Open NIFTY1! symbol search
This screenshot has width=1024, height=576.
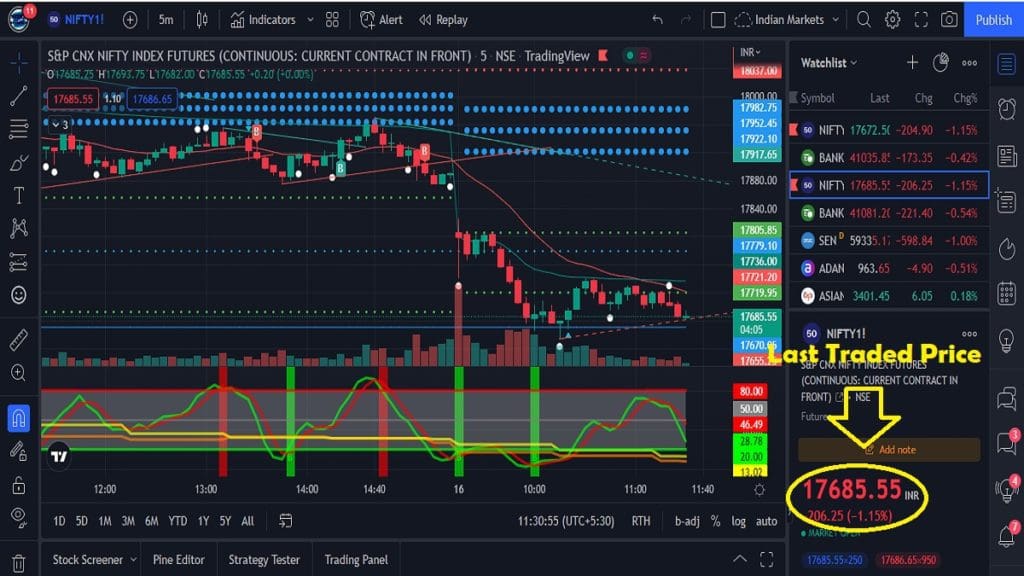tap(76, 20)
